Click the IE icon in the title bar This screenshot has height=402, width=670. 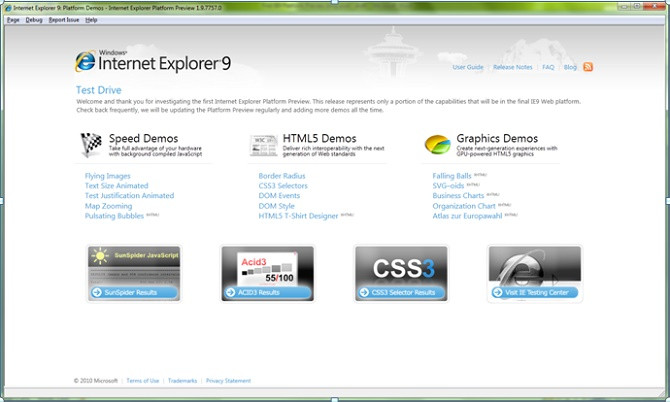tap(8, 8)
